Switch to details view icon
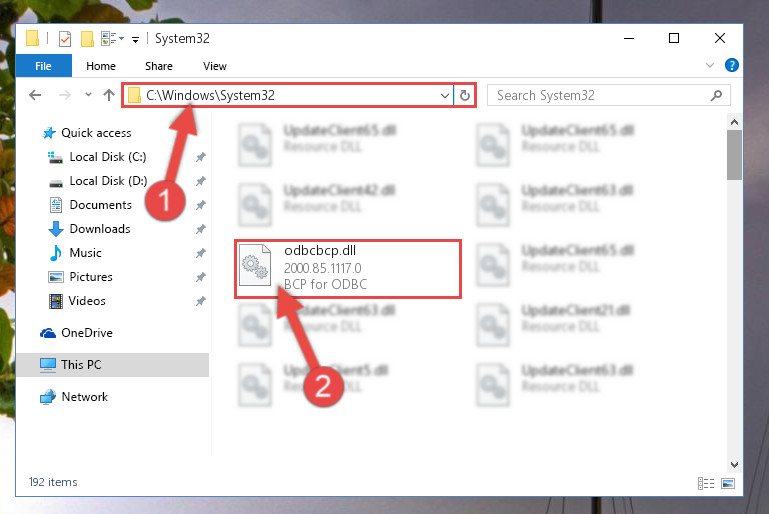Screen dimensions: 769x514 tap(706, 484)
